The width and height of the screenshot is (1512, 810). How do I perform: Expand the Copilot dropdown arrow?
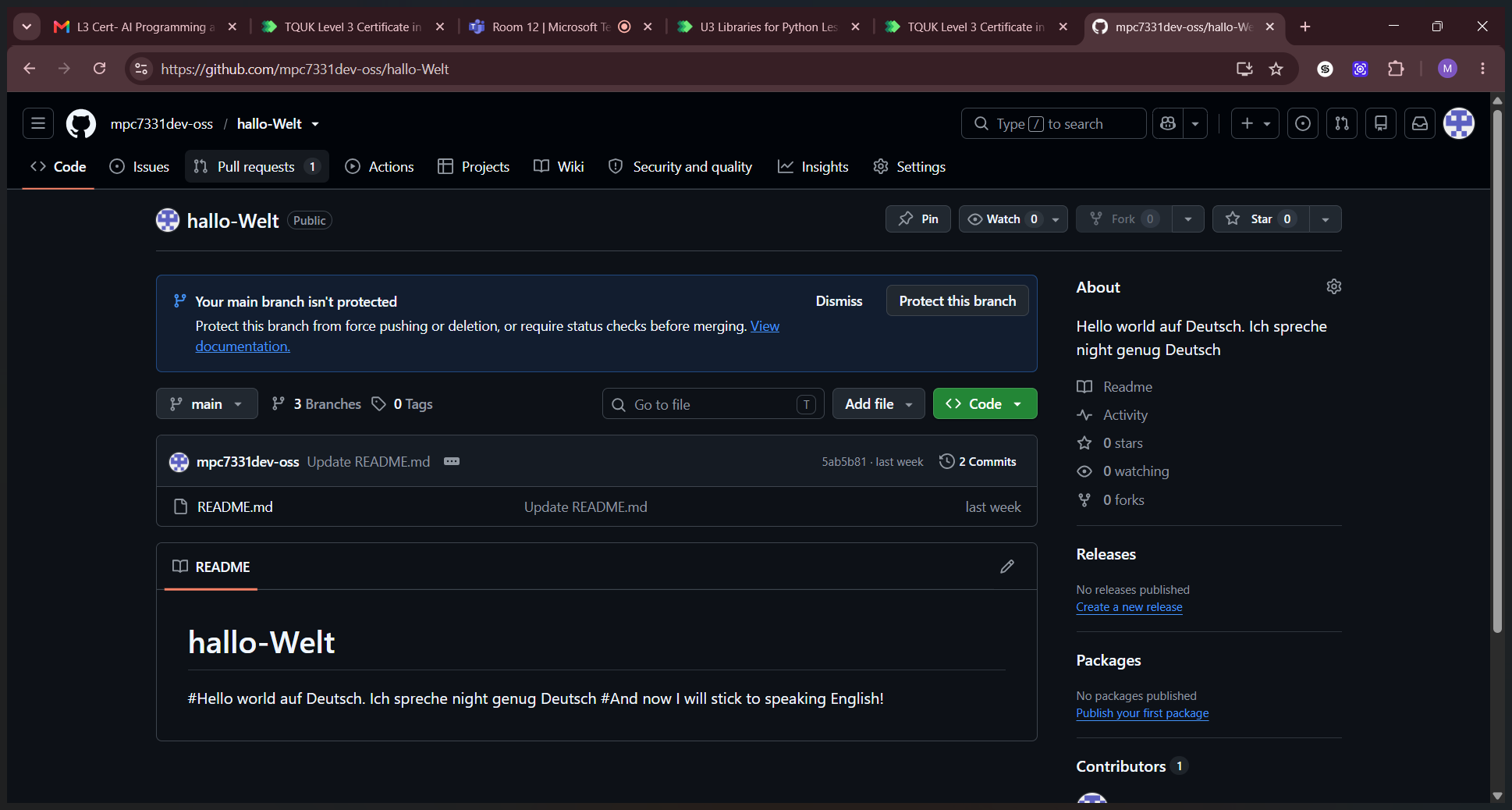[1194, 123]
